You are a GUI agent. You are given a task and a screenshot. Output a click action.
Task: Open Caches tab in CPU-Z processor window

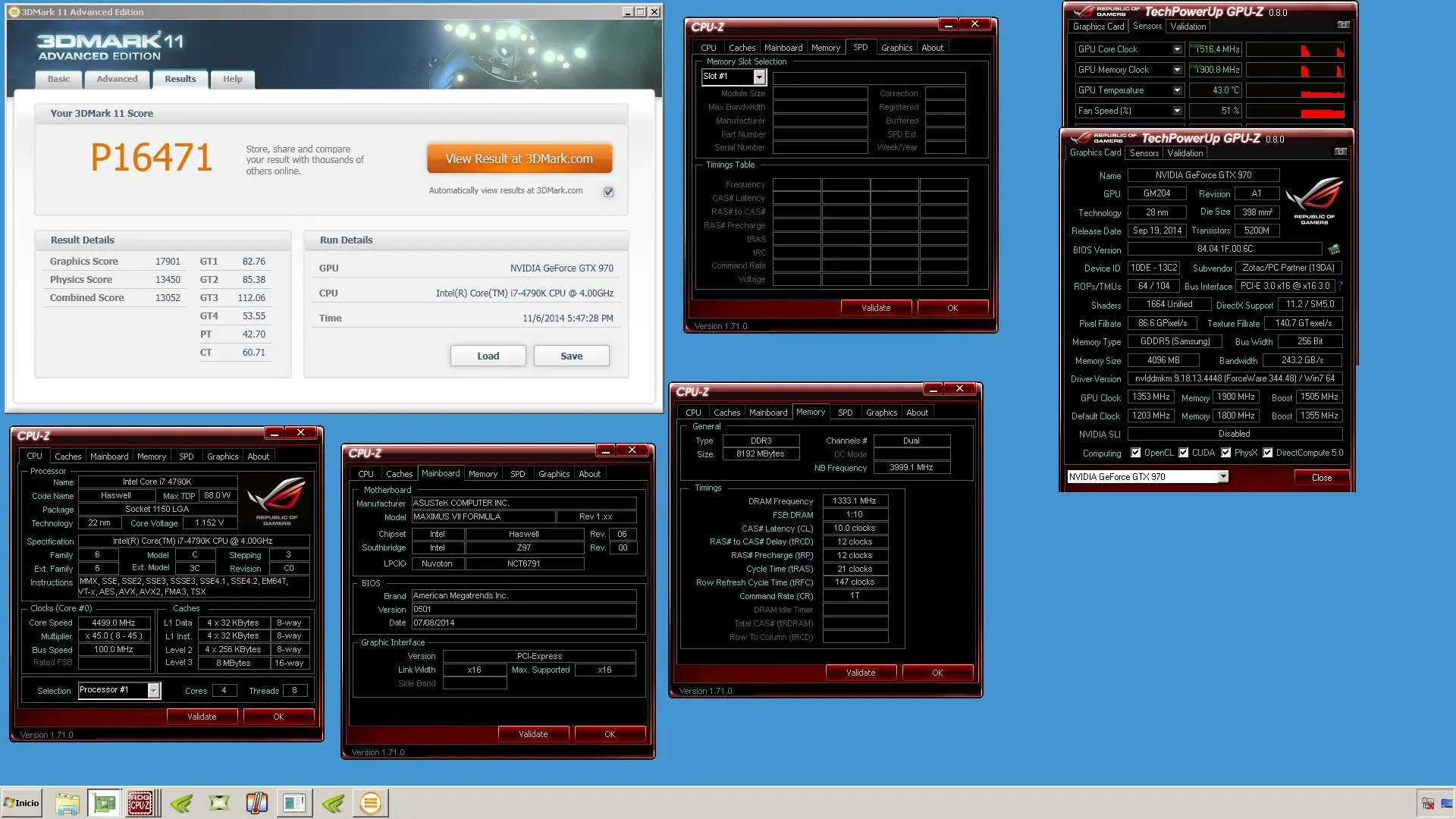67,457
